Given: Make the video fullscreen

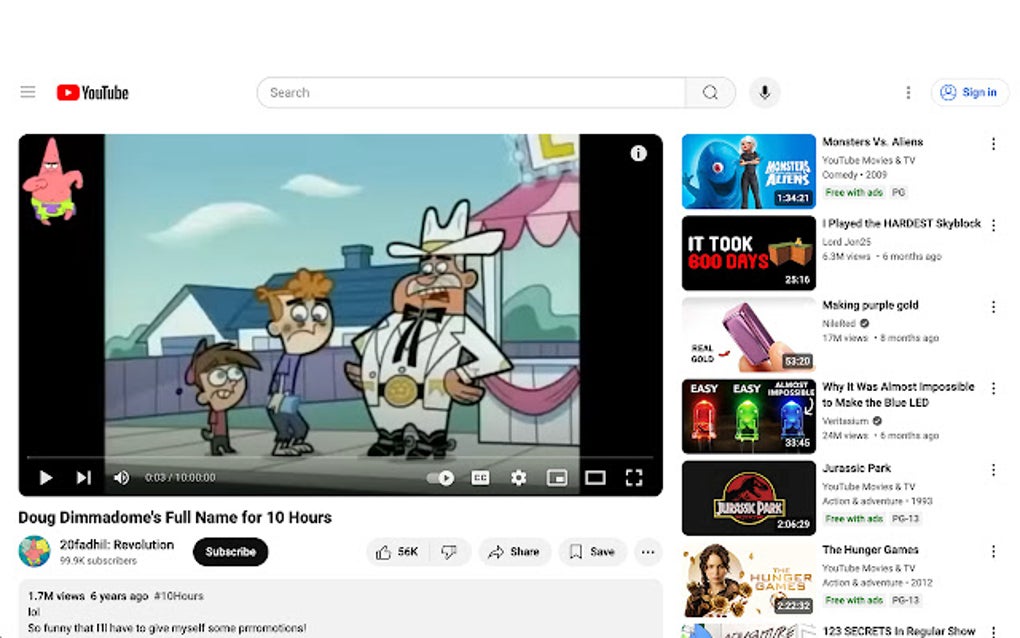Looking at the screenshot, I should tap(634, 478).
